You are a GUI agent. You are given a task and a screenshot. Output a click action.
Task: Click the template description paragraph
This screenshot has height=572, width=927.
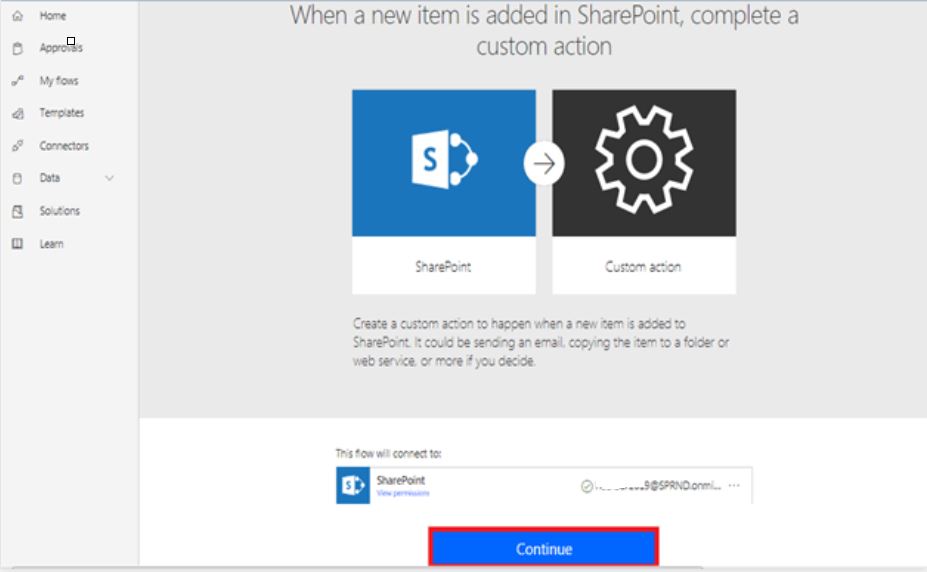[x=541, y=342]
